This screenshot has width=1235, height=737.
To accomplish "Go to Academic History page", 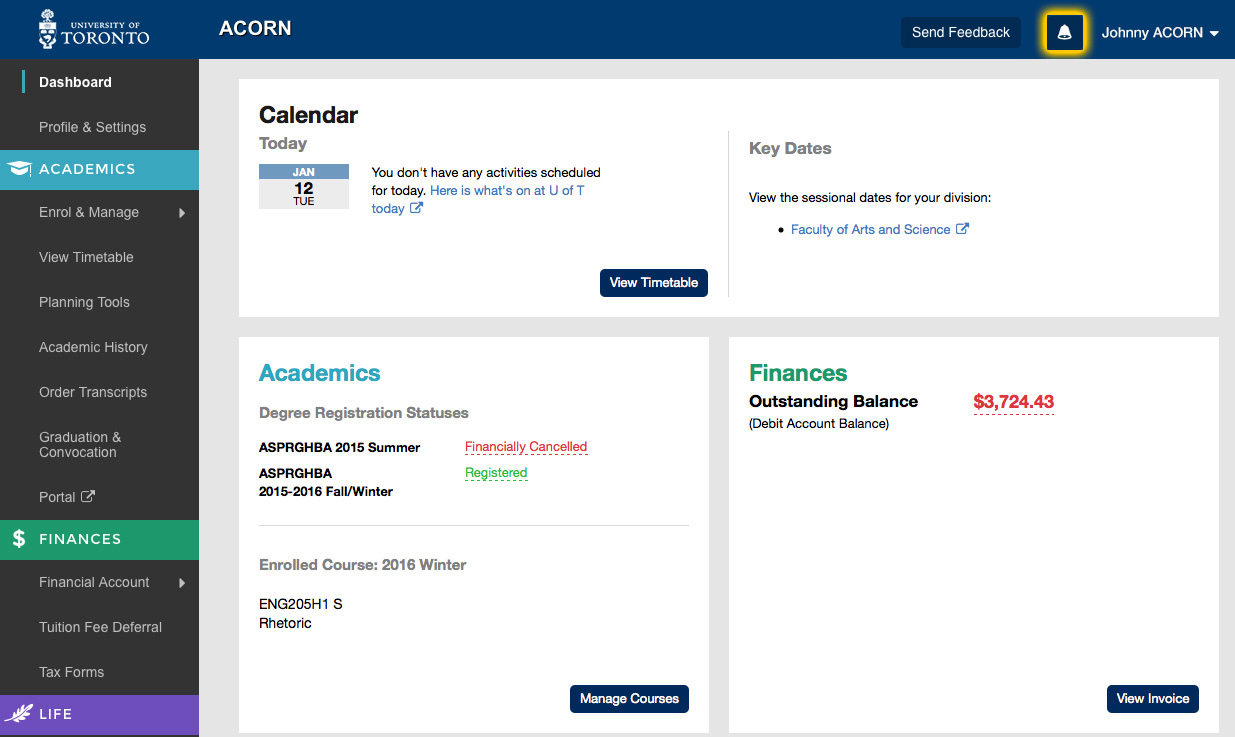I will point(93,347).
